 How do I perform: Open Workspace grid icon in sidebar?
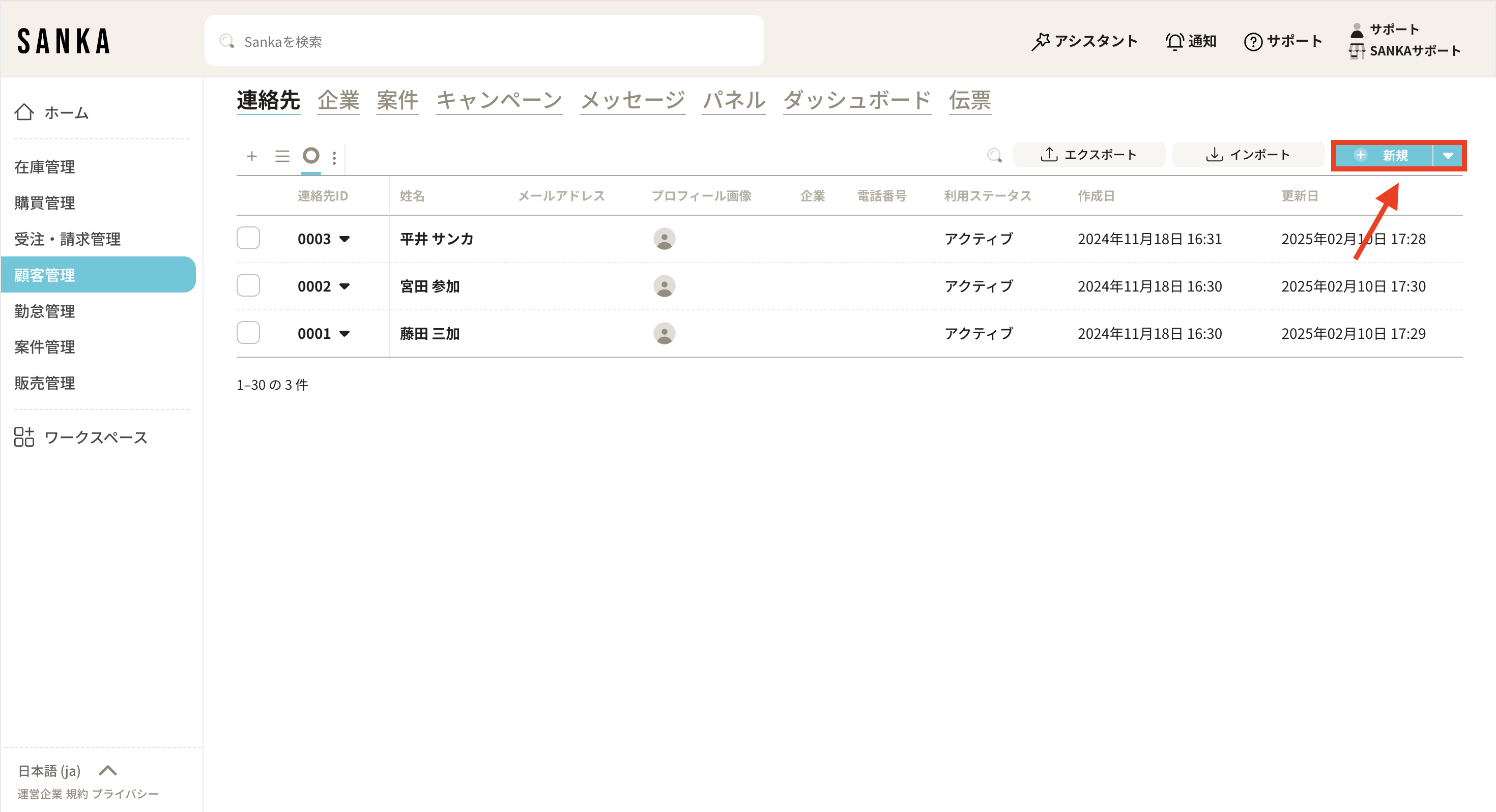coord(24,437)
